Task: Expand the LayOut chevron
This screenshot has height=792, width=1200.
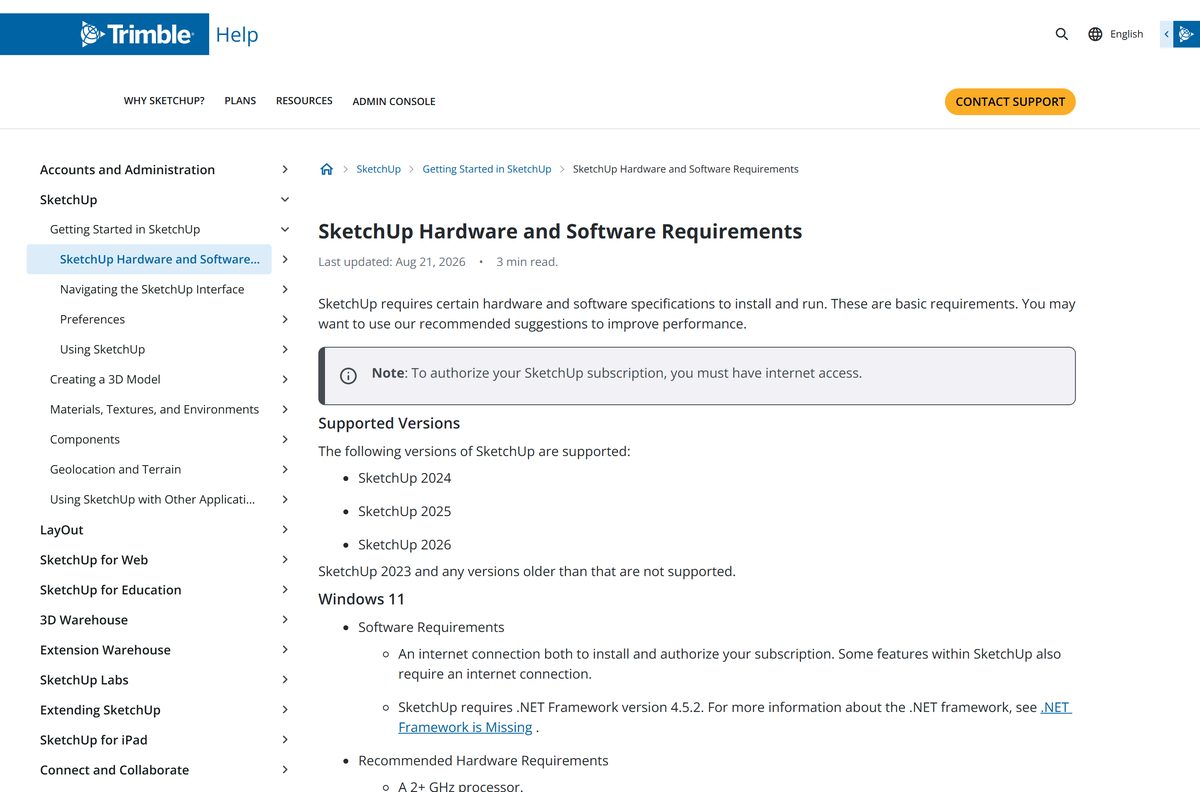Action: coord(285,529)
